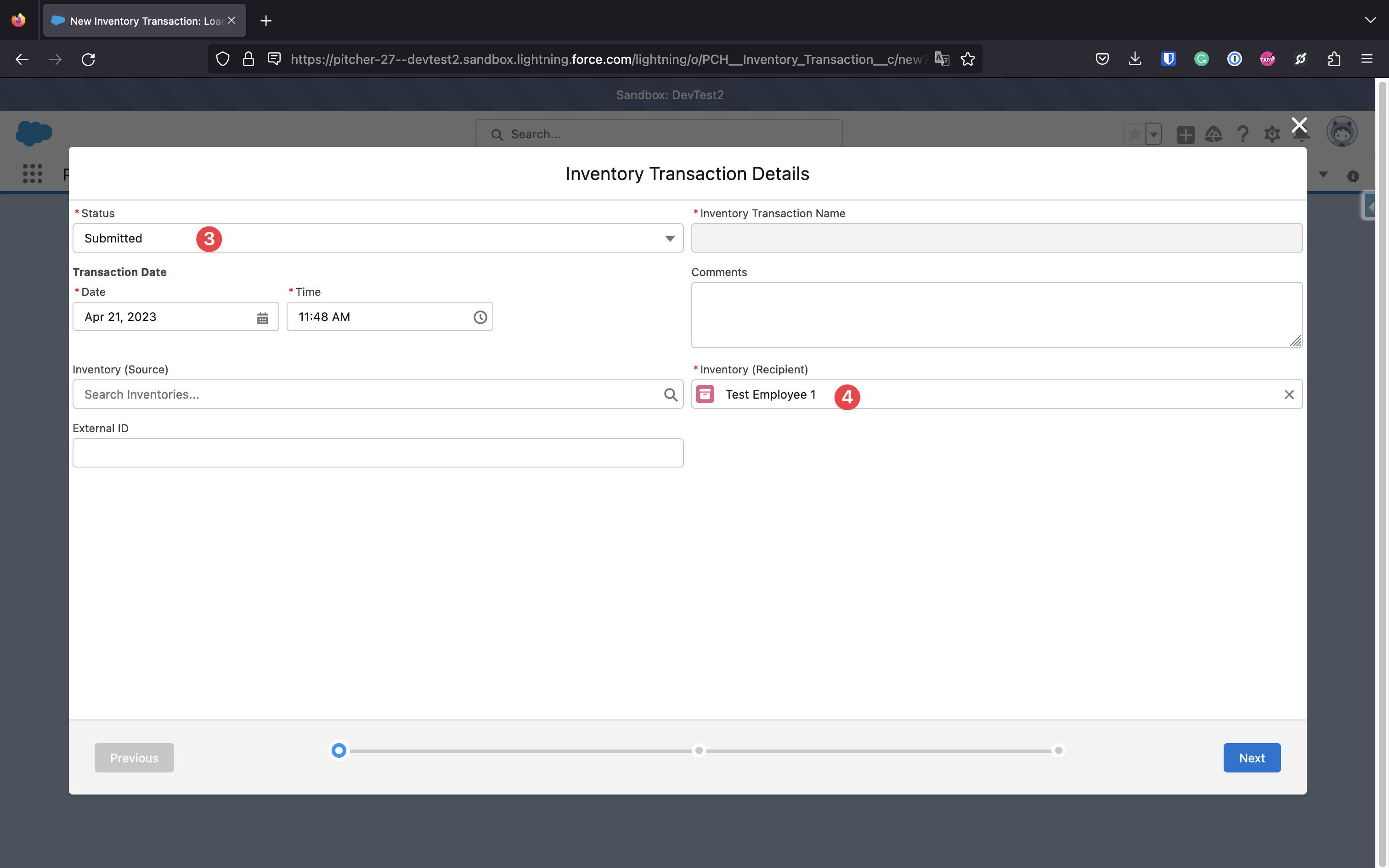This screenshot has height=868, width=1389.
Task: Open Bitwarden extension icon
Action: pyautogui.click(x=1168, y=59)
